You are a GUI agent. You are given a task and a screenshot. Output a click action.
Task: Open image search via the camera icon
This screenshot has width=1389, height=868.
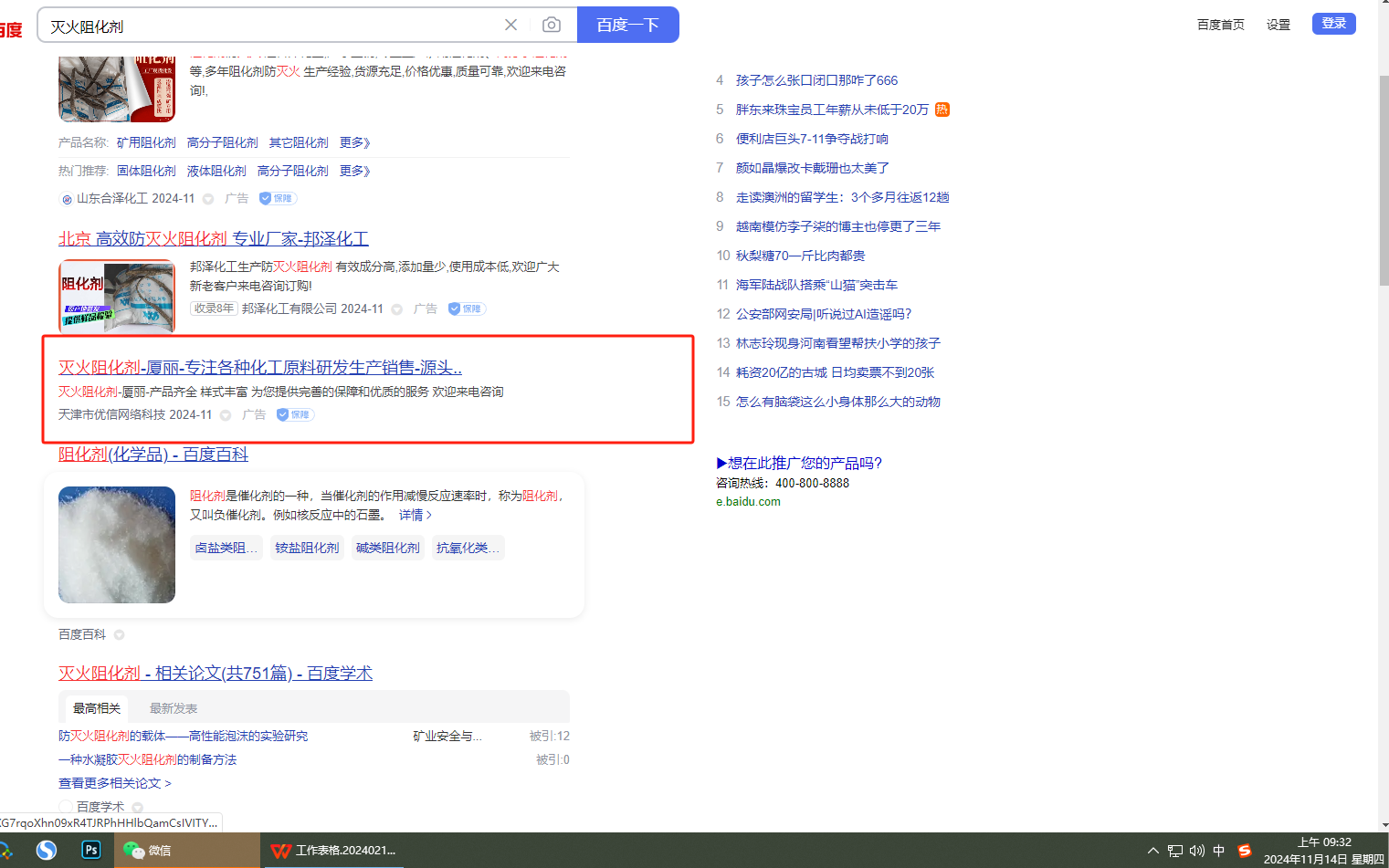point(552,25)
